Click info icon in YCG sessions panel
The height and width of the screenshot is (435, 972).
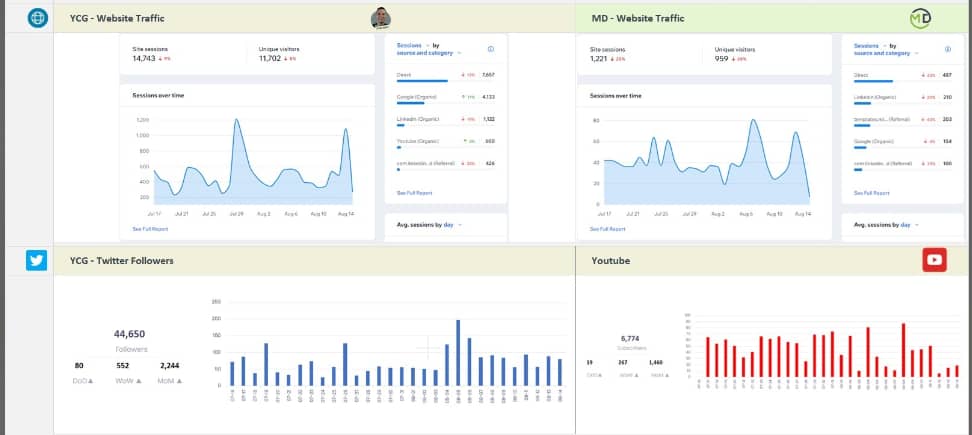click(x=490, y=49)
